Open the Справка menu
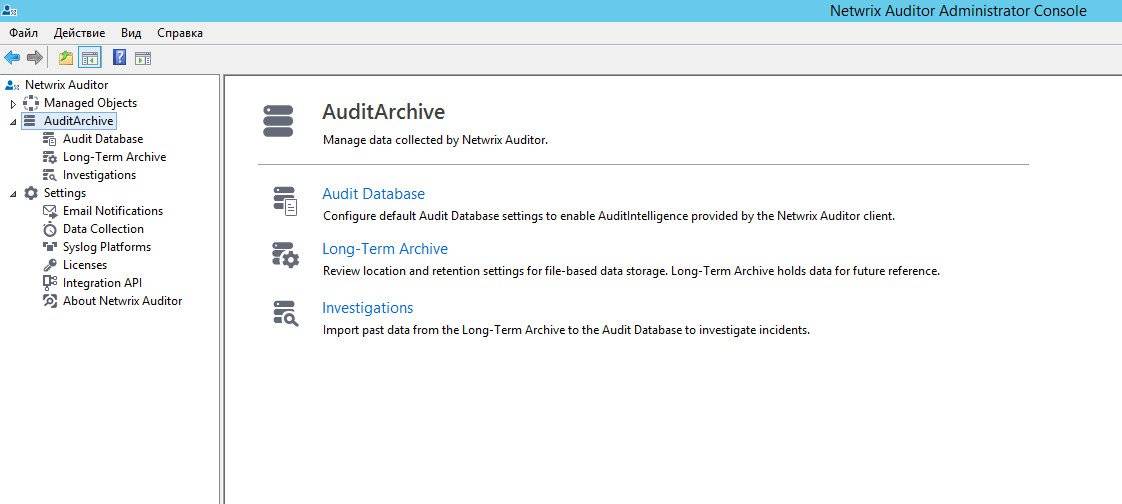Screen dimensions: 1122x504 180,33
